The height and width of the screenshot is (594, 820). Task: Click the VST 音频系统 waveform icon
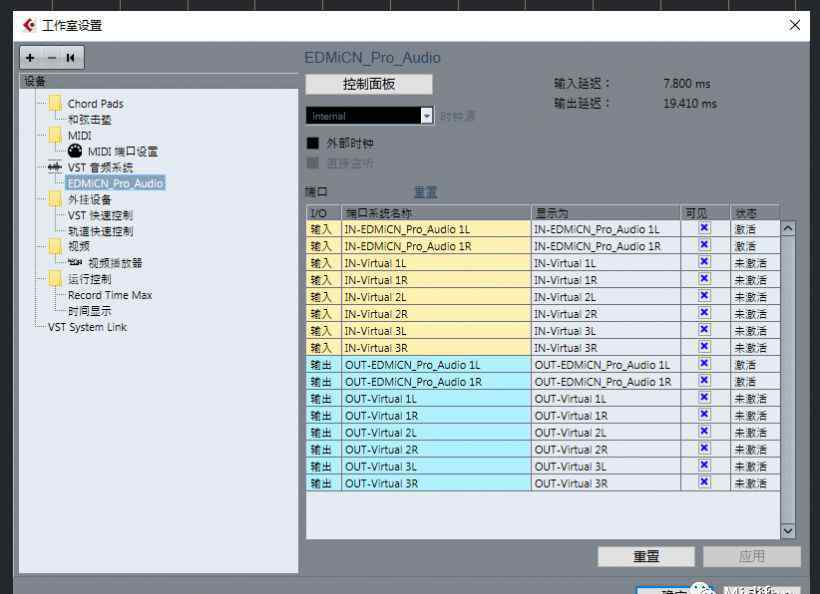(x=54, y=167)
